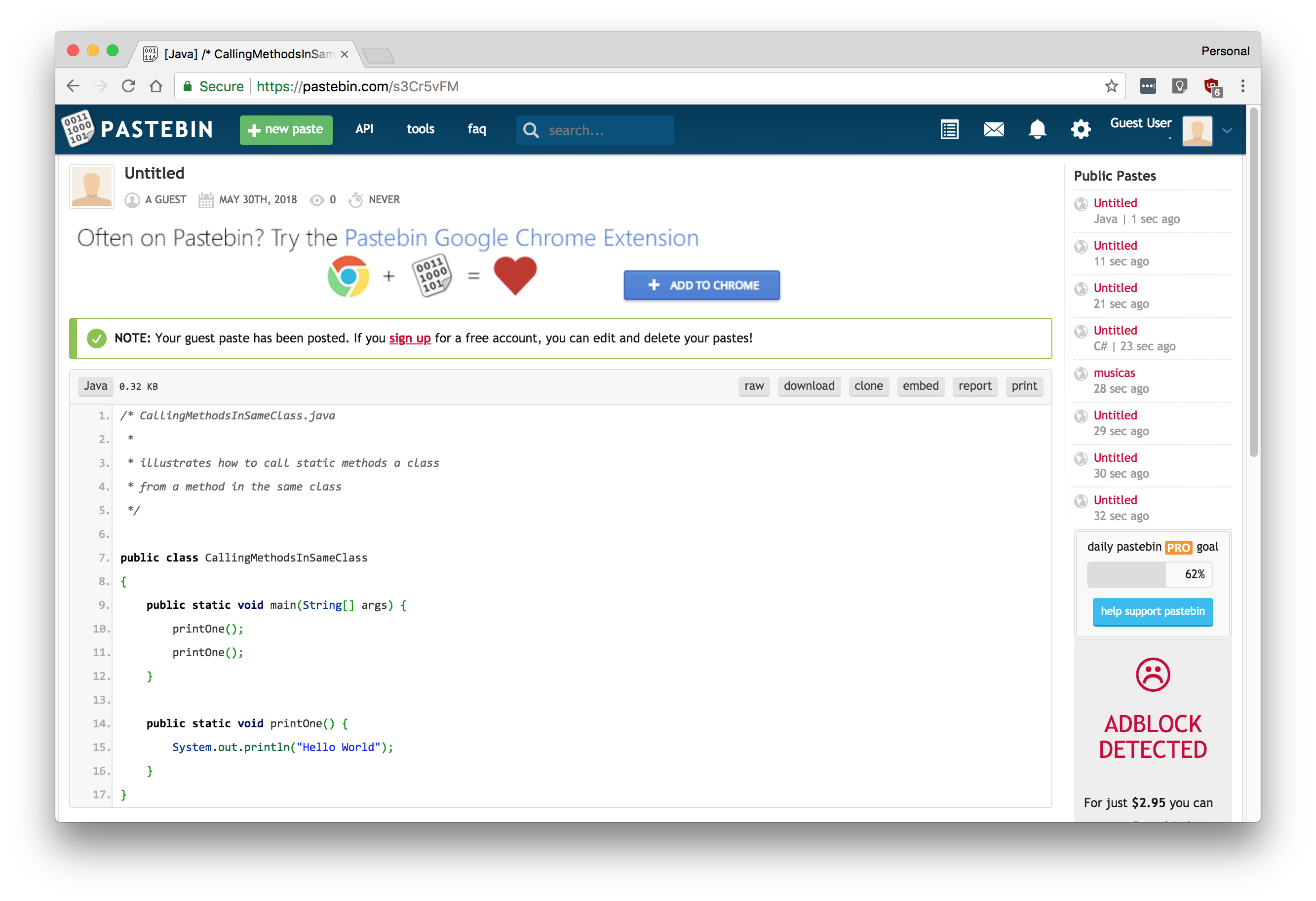Viewport: 1316px width, 901px height.
Task: Close the Java CallingMethodsInSameClass tab
Action: click(x=344, y=54)
